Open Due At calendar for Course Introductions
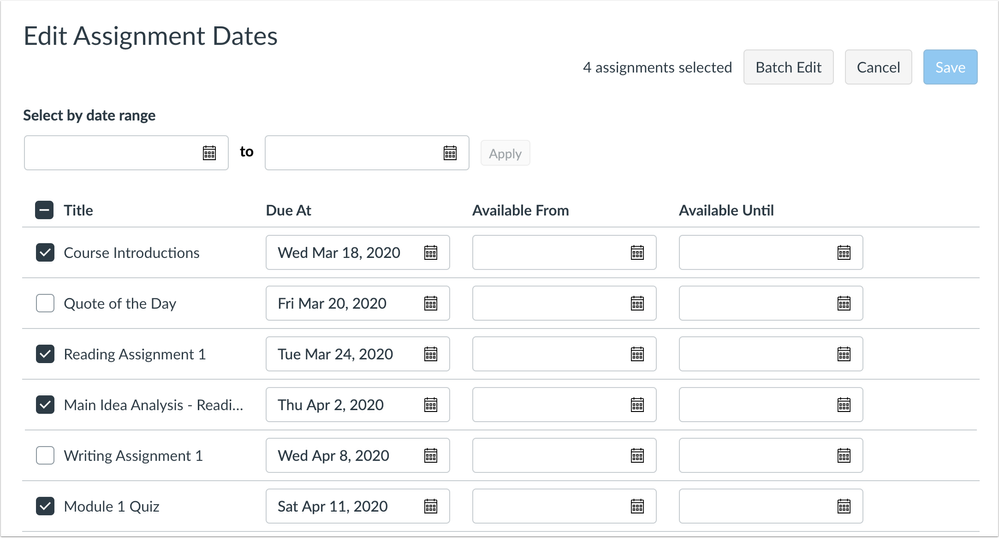999x538 pixels. coord(431,252)
